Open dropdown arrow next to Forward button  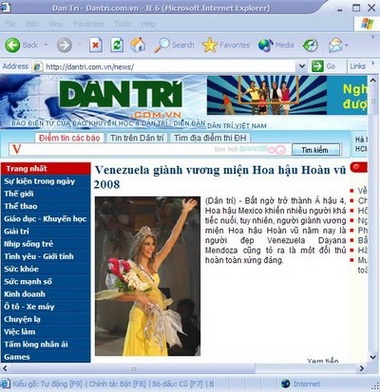pyautogui.click(x=79, y=45)
